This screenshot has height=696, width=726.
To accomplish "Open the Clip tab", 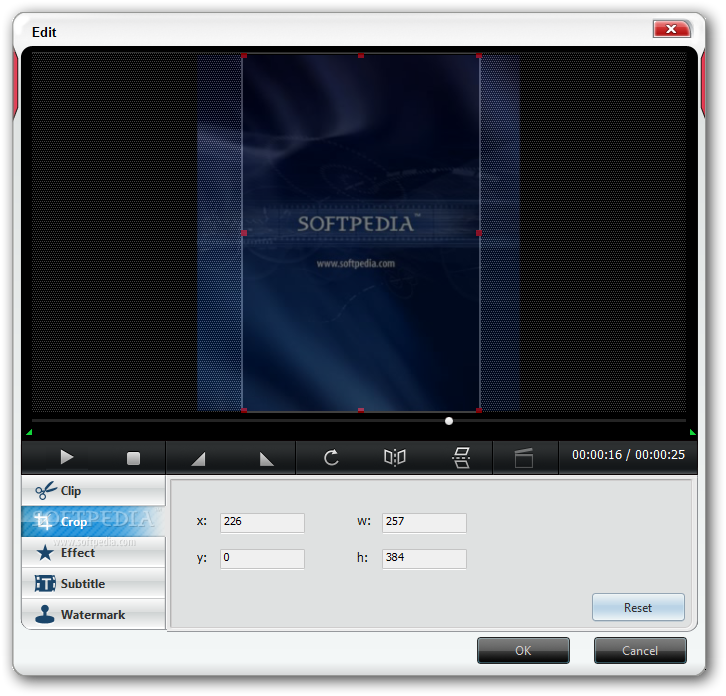I will (94, 490).
